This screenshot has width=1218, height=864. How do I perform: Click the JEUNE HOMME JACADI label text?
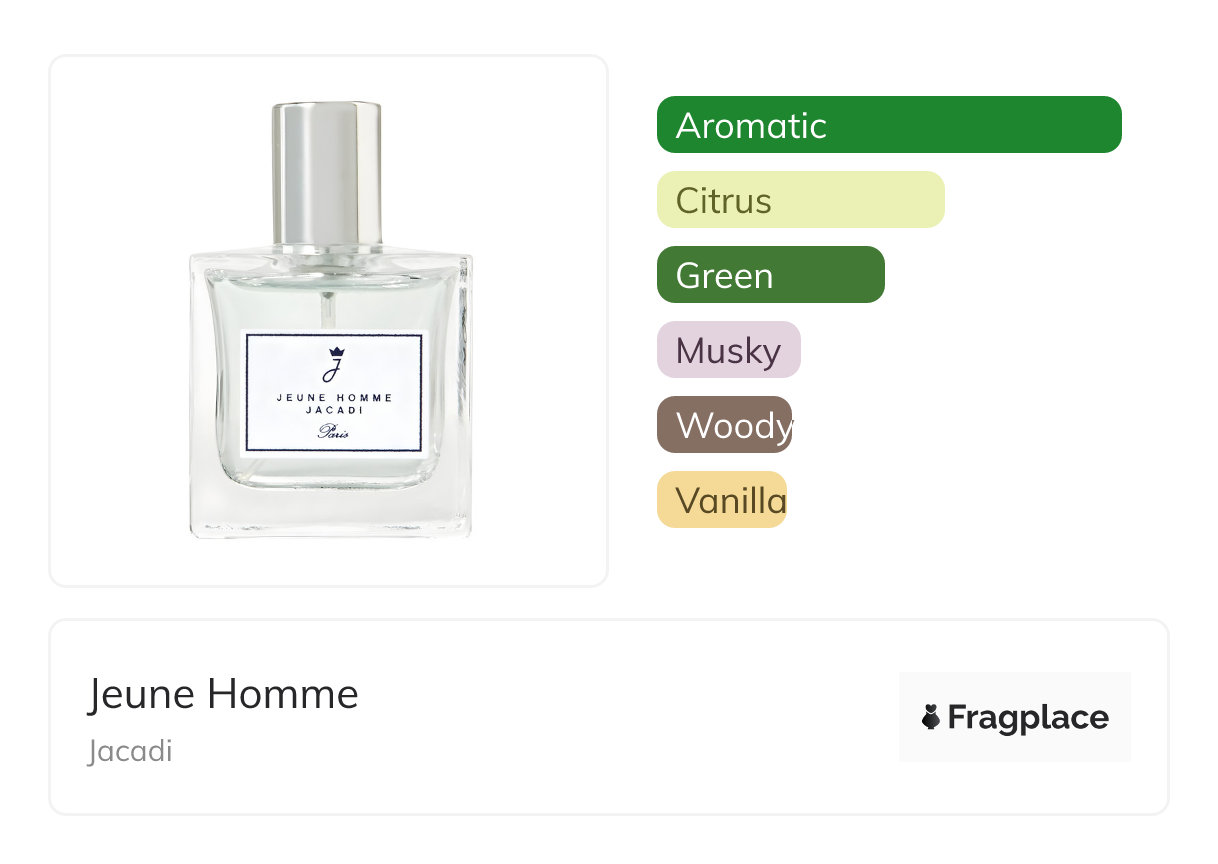click(335, 403)
